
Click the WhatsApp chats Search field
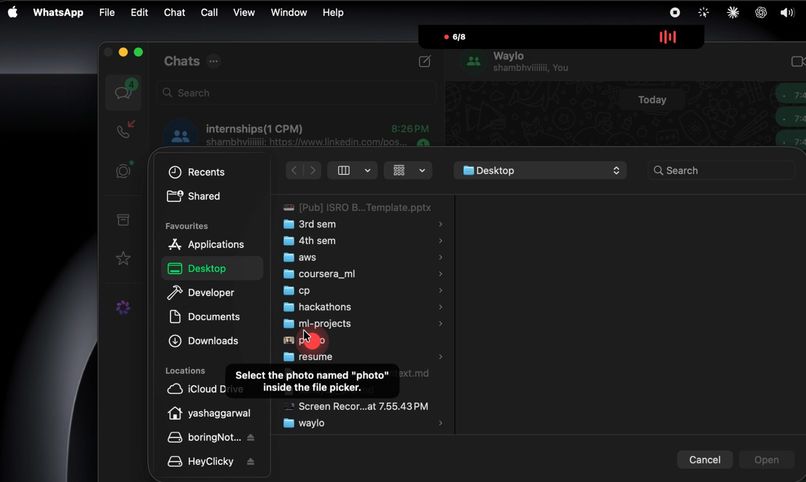pyautogui.click(x=296, y=93)
